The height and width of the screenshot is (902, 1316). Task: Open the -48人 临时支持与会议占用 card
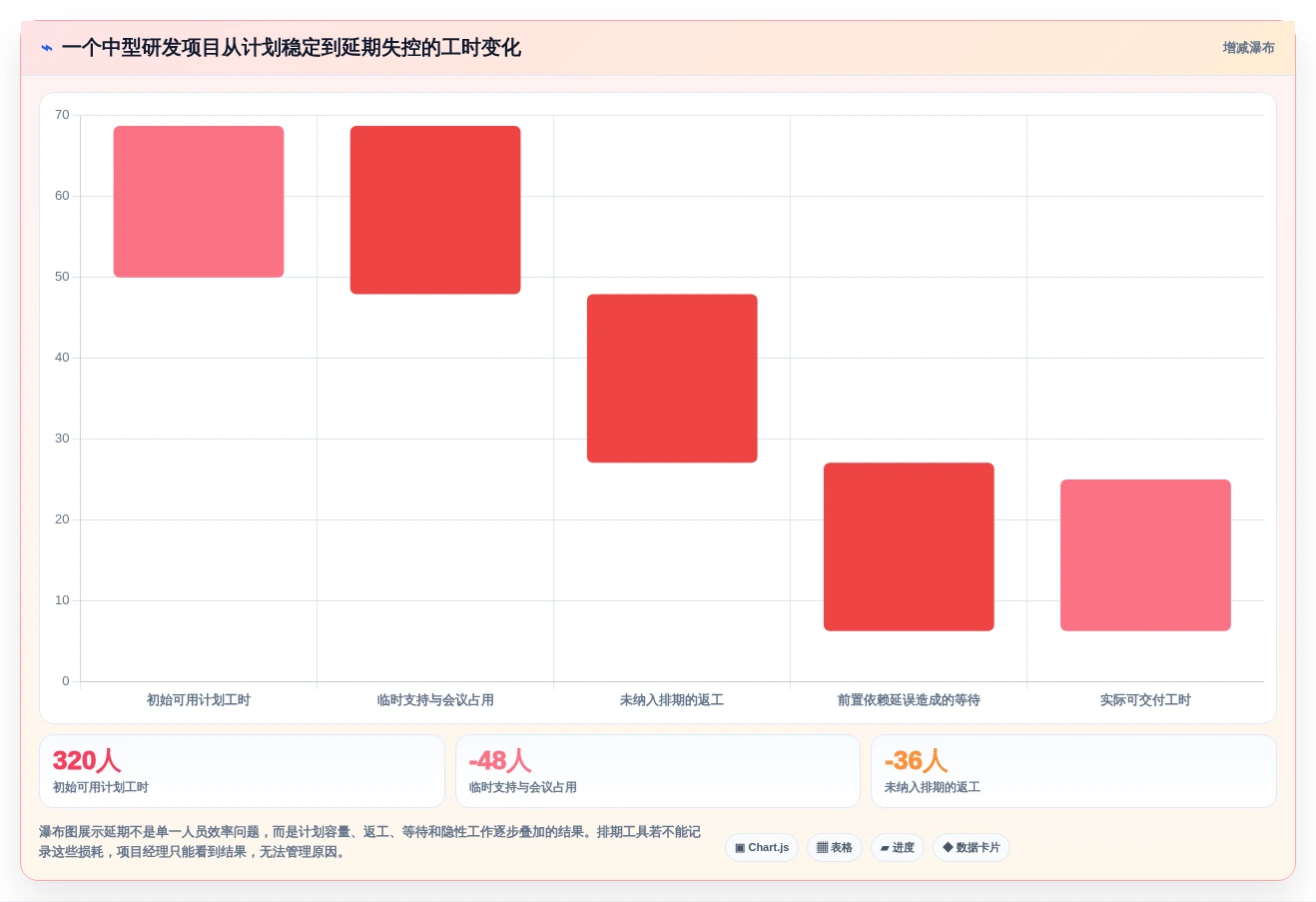pyautogui.click(x=658, y=771)
